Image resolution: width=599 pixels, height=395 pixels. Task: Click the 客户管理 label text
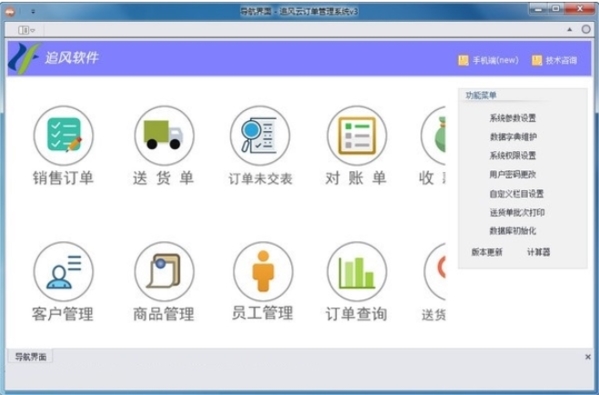[x=63, y=314]
